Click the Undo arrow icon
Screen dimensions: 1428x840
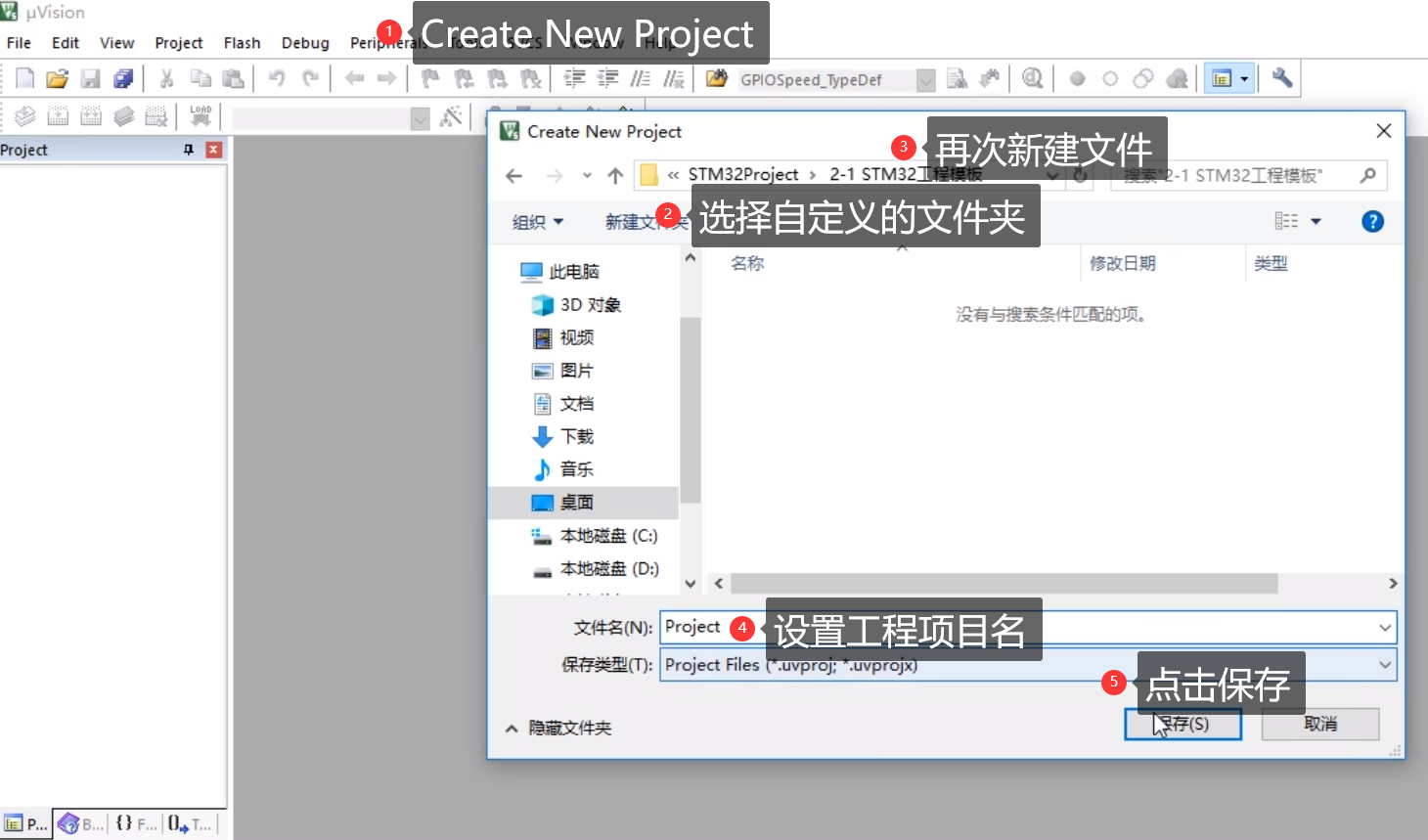277,79
